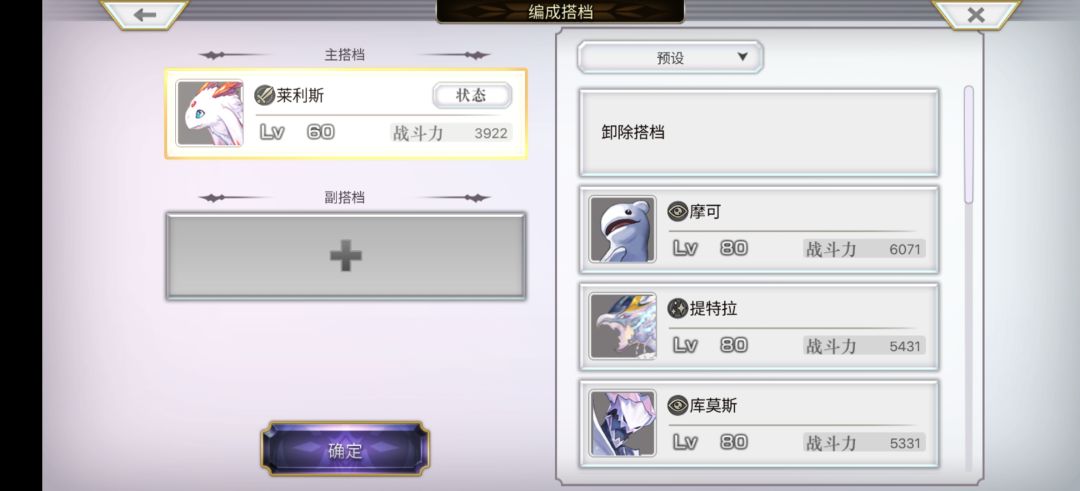
Task: Select 库莫斯 portrait thumbnail
Action: coord(623,424)
